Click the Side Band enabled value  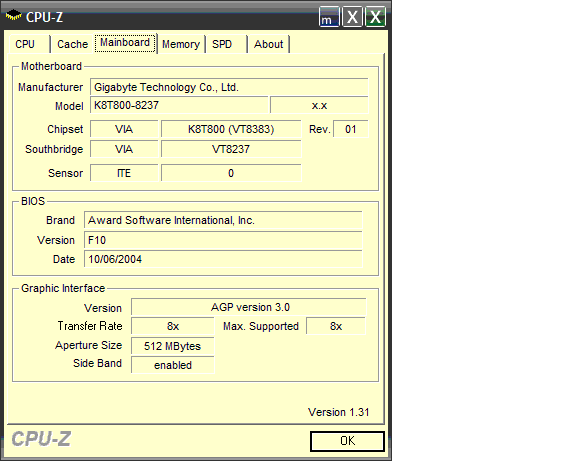point(173,365)
